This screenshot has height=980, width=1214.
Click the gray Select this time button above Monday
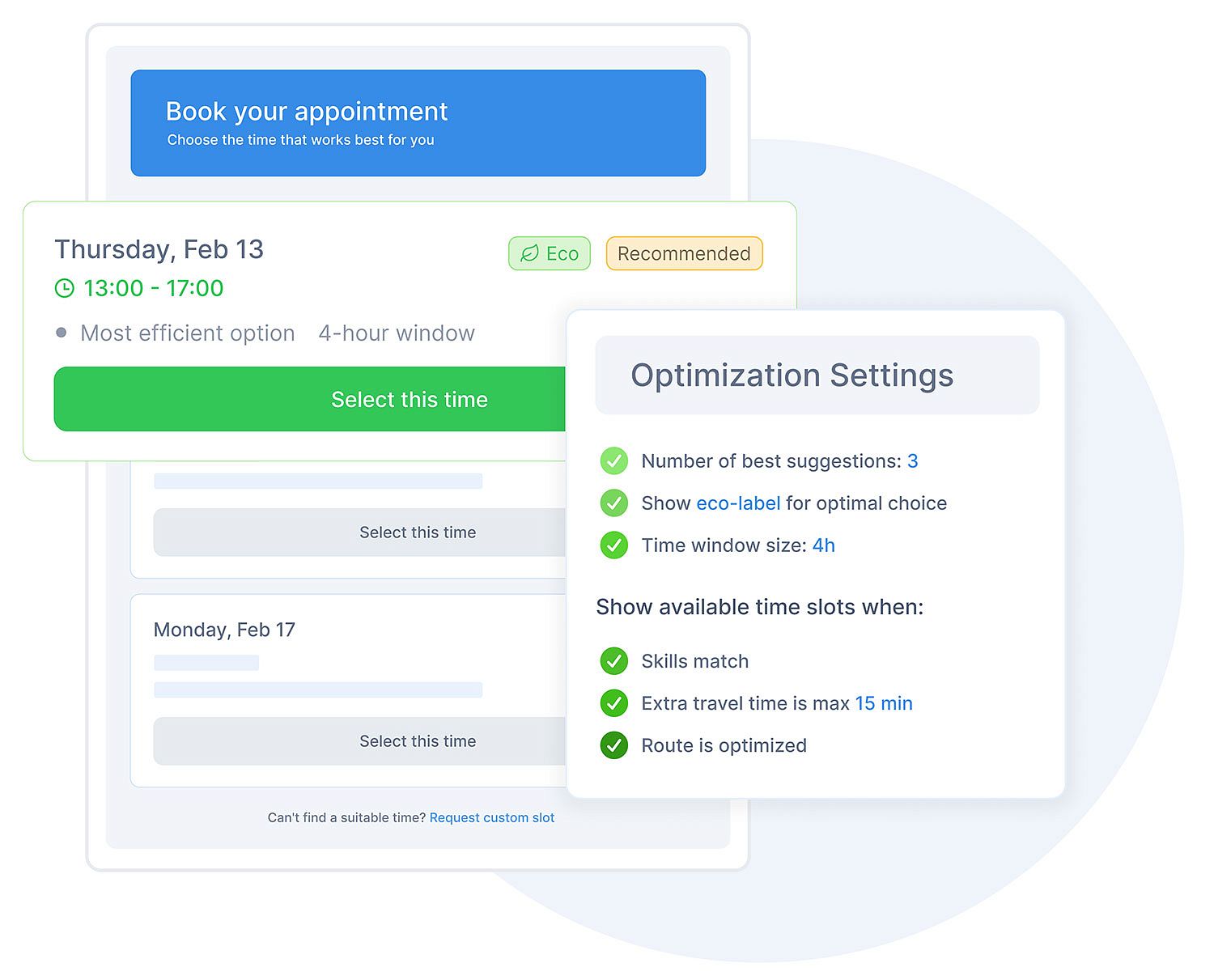click(360, 532)
